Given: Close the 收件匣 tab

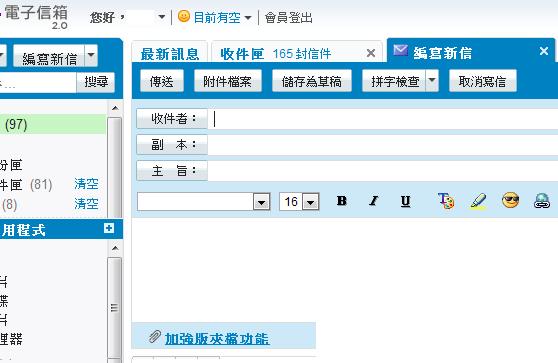Looking at the screenshot, I should (x=371, y=53).
